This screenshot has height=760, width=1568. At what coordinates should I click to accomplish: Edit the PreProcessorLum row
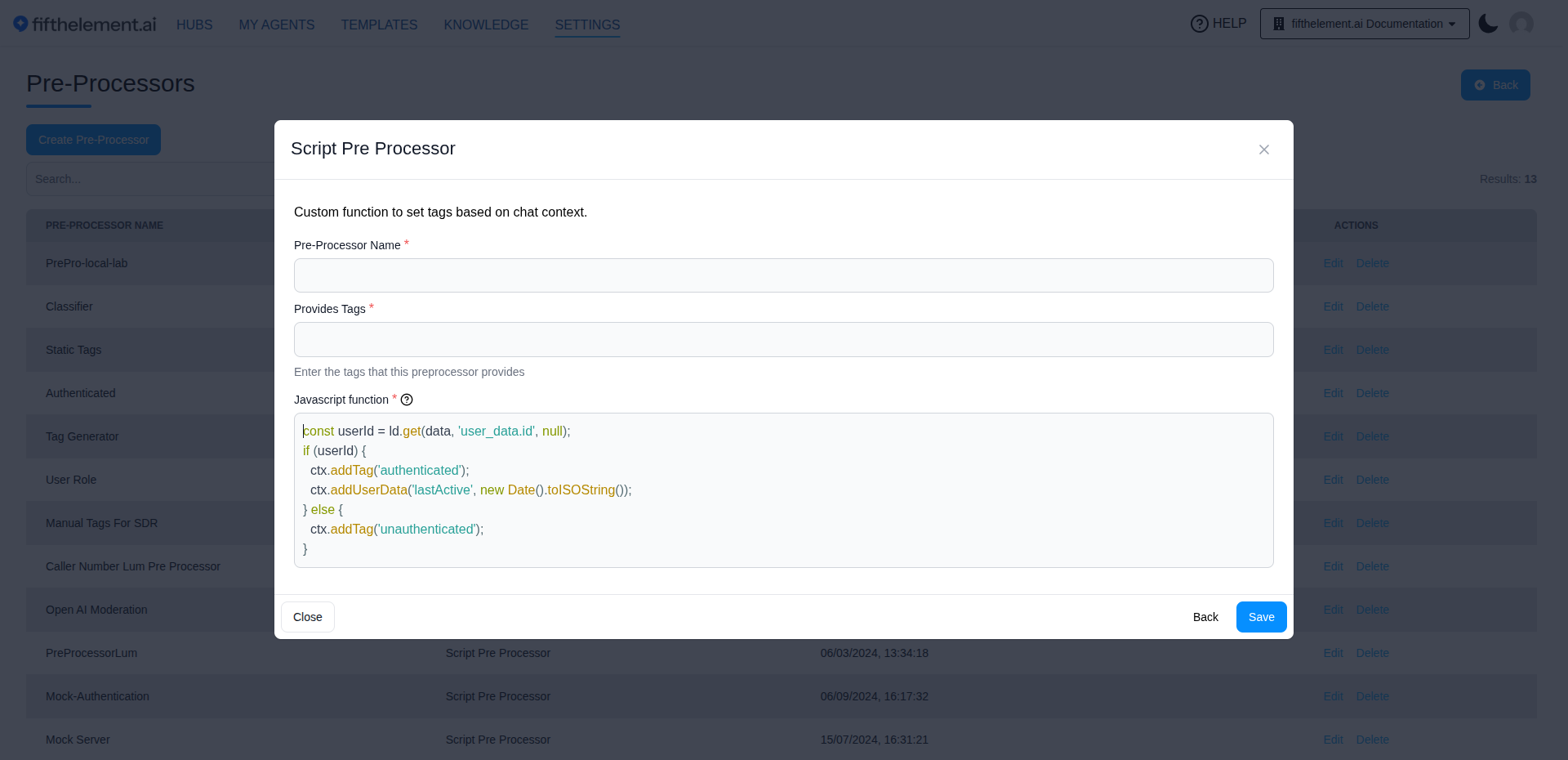click(1333, 653)
